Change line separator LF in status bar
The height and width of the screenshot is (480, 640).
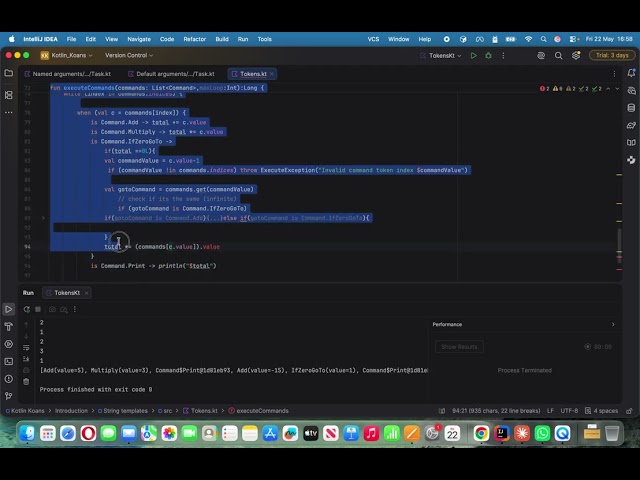click(x=550, y=411)
